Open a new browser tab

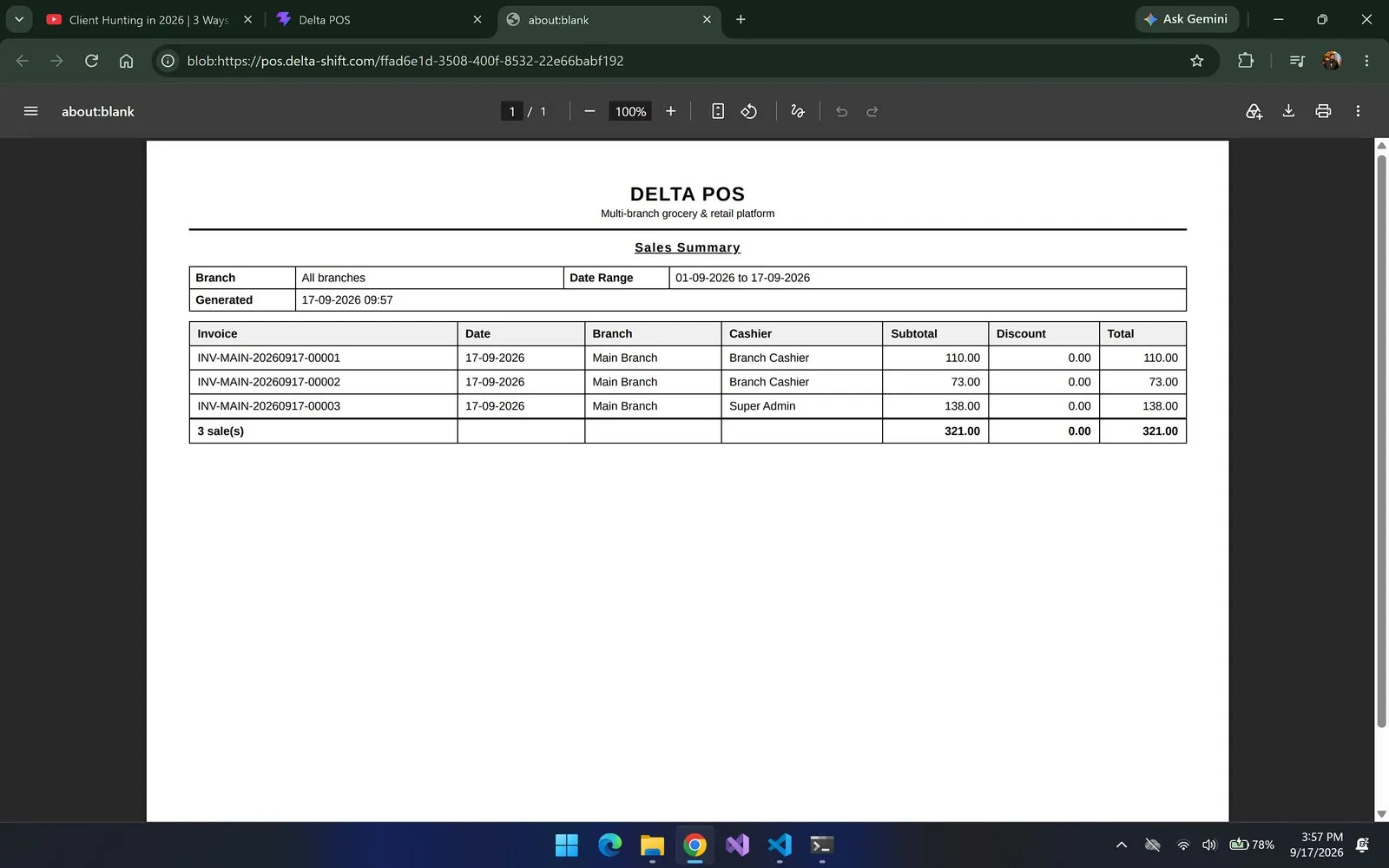741,19
